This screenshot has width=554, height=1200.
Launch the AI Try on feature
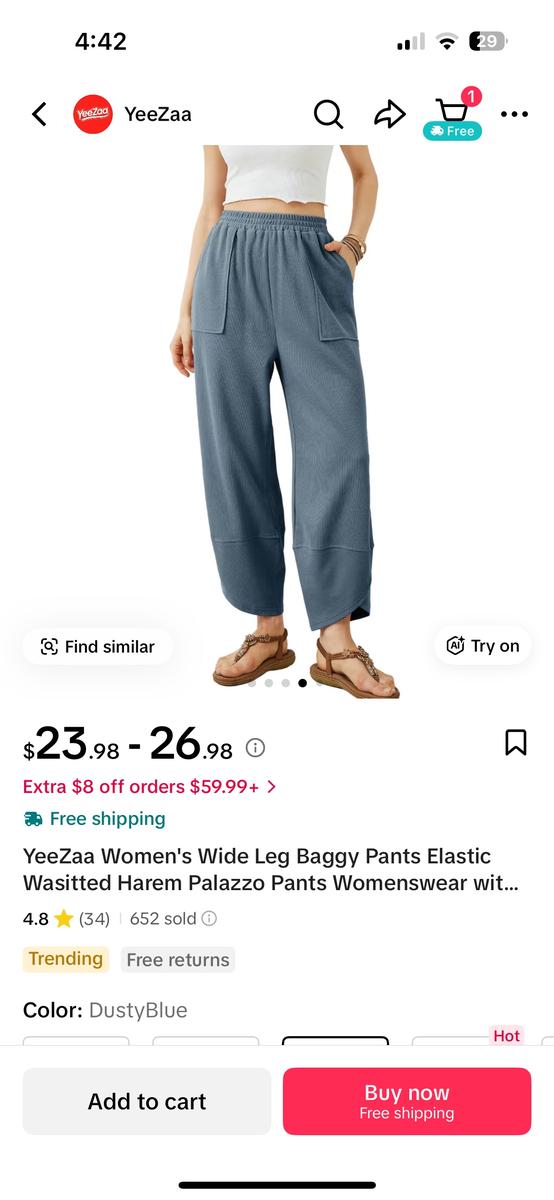[483, 645]
